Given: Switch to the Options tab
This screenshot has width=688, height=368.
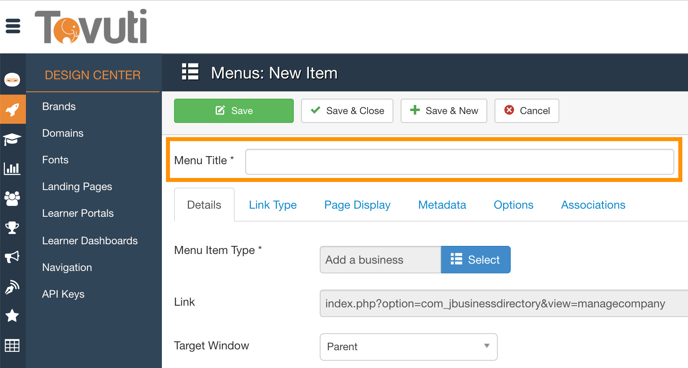Looking at the screenshot, I should coord(513,205).
